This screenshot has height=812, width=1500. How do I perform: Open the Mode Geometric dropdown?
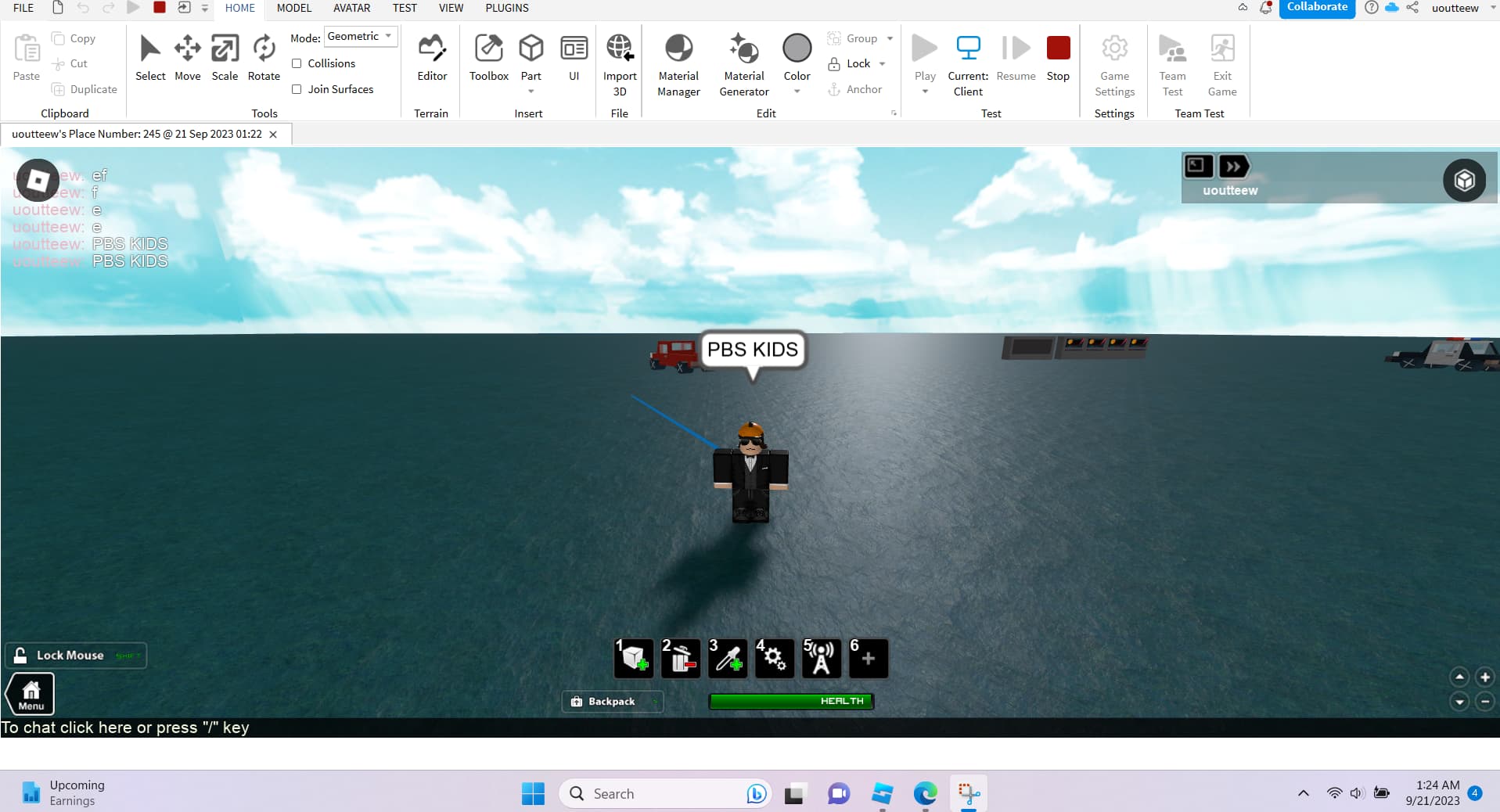pyautogui.click(x=361, y=37)
